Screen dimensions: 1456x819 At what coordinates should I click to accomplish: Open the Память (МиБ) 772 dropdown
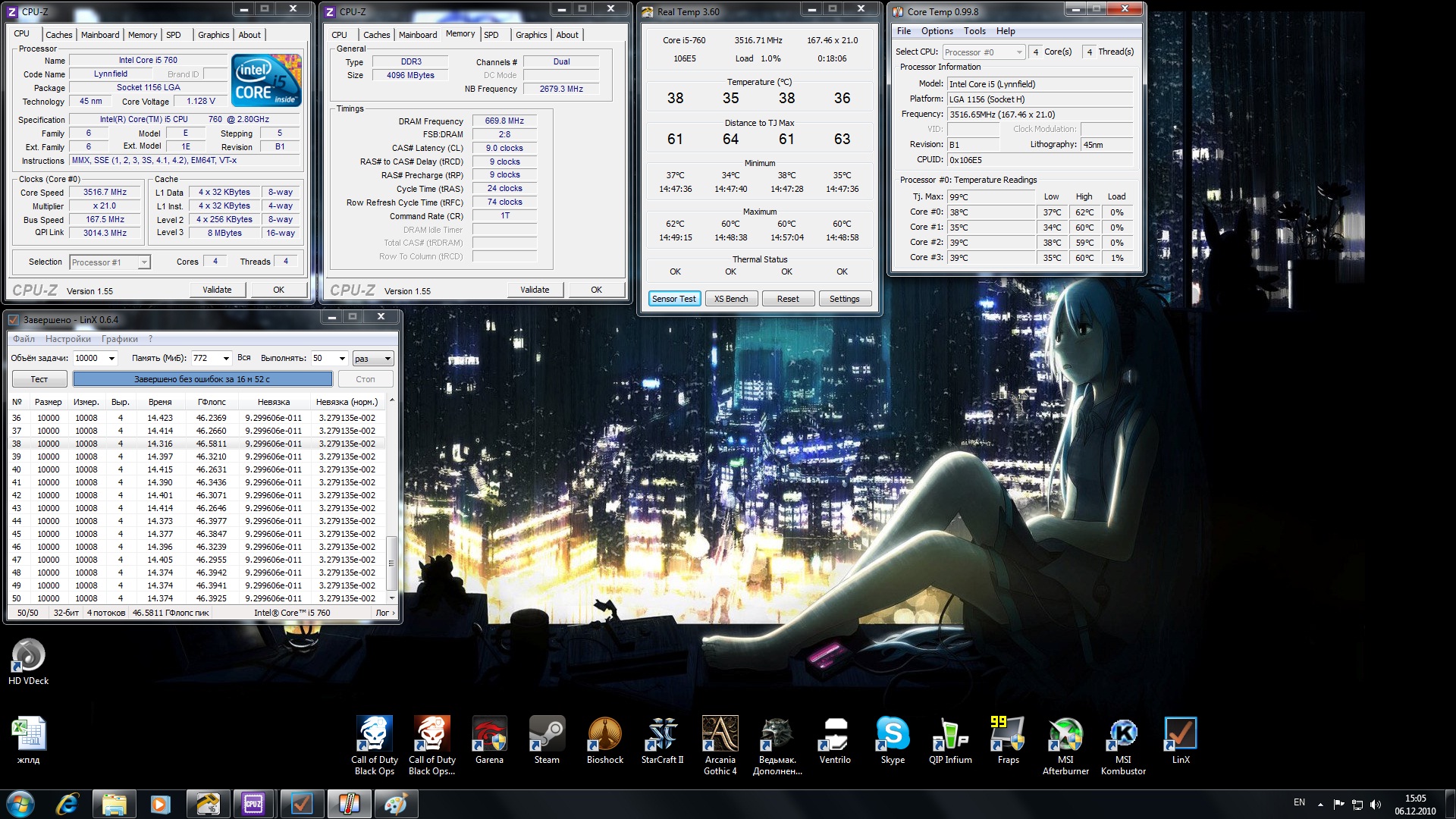(226, 359)
